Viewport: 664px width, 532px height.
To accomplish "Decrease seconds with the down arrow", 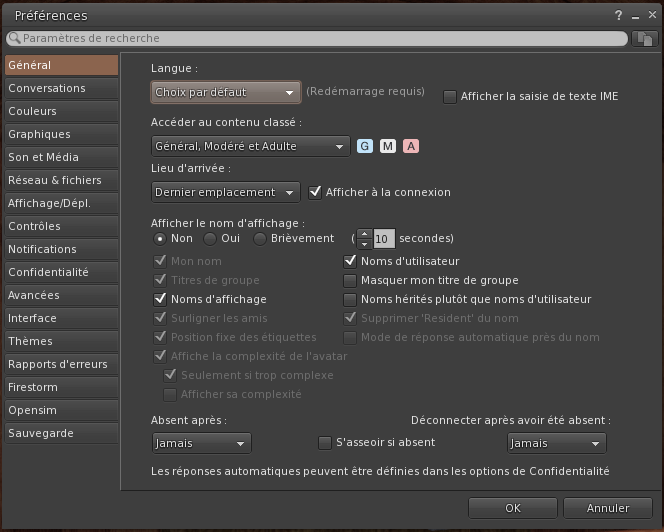I will point(364,244).
